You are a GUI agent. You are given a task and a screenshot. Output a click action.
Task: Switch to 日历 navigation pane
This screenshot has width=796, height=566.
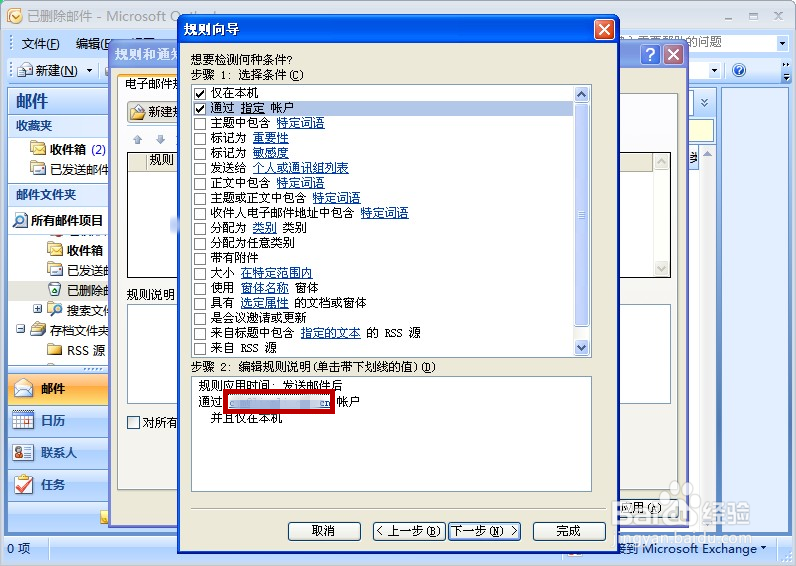pyautogui.click(x=58, y=421)
